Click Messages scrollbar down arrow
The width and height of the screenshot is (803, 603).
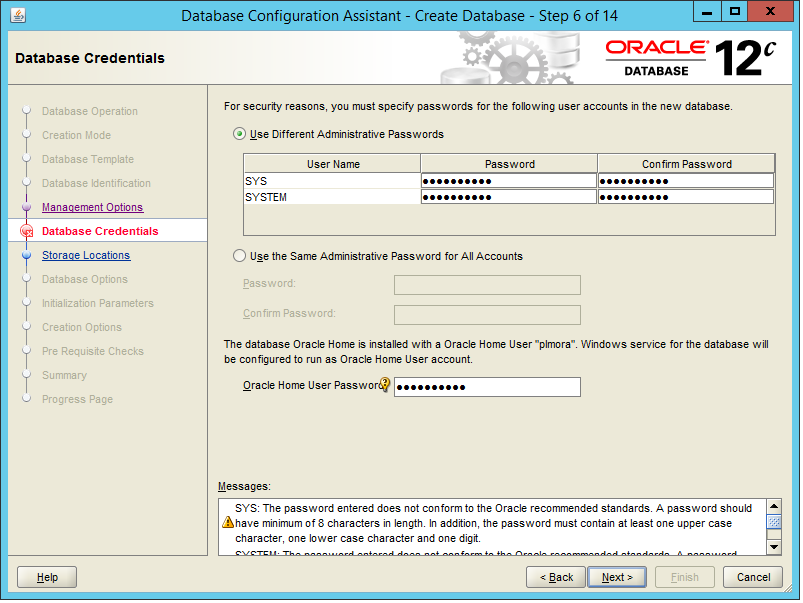(774, 547)
